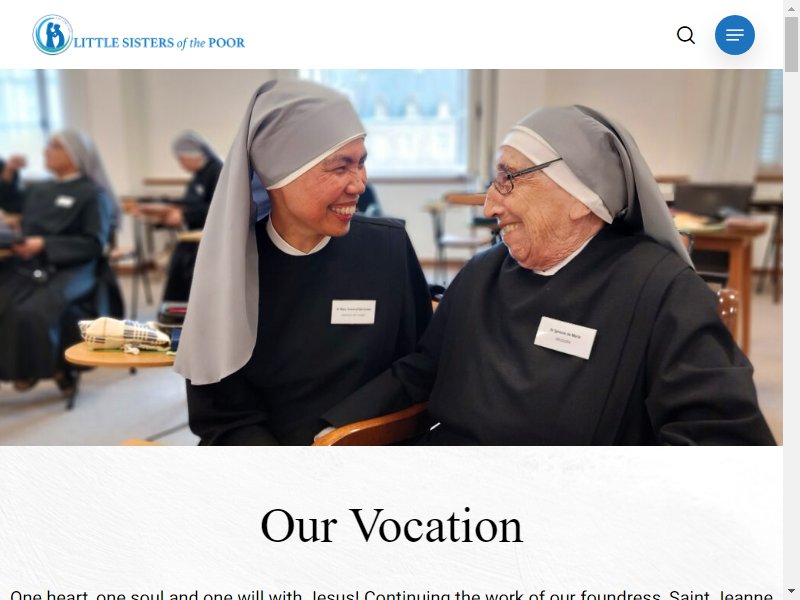The height and width of the screenshot is (600, 800).
Task: Click the plaid cloth on the round table
Action: [x=124, y=335]
